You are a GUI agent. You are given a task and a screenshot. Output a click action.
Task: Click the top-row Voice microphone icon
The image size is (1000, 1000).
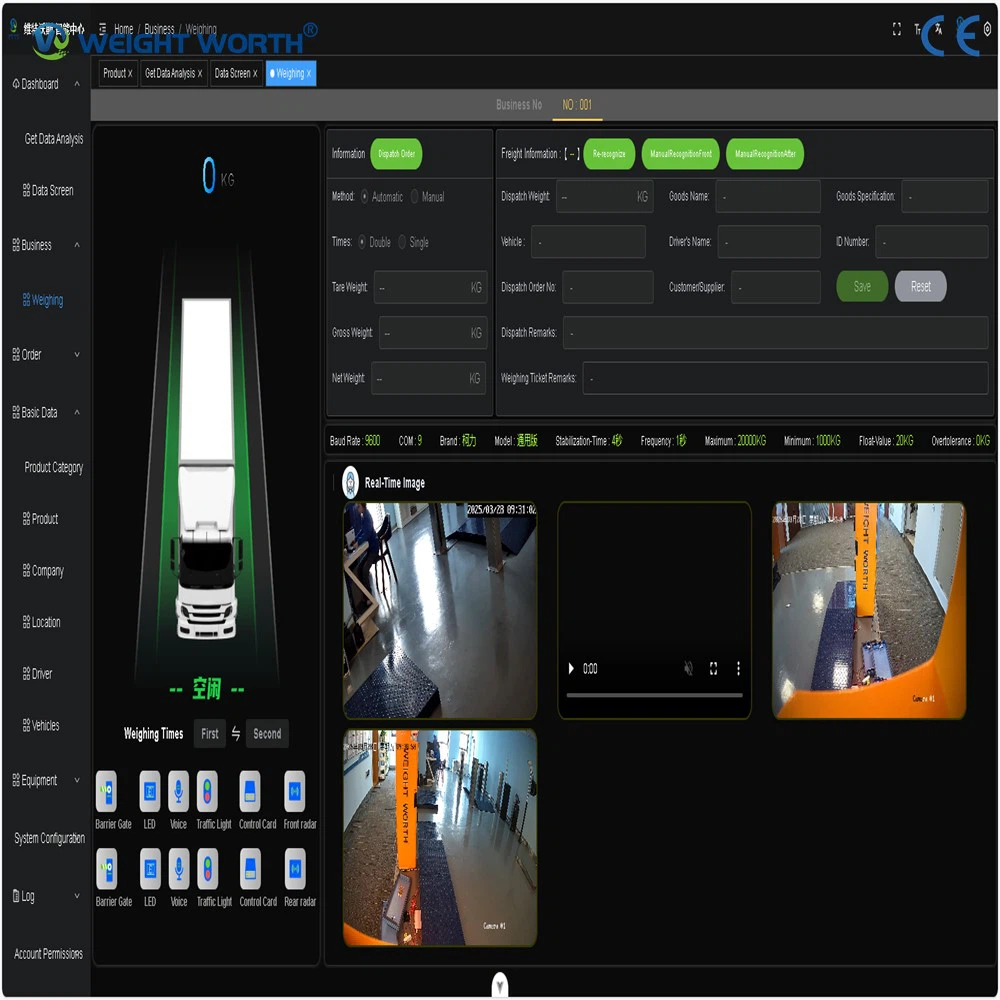[x=178, y=791]
